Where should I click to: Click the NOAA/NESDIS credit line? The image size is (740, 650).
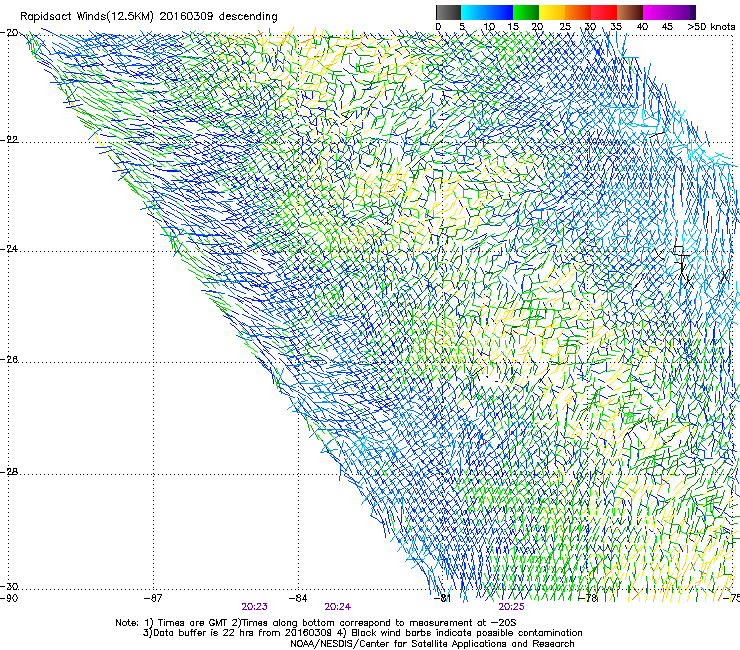point(432,644)
